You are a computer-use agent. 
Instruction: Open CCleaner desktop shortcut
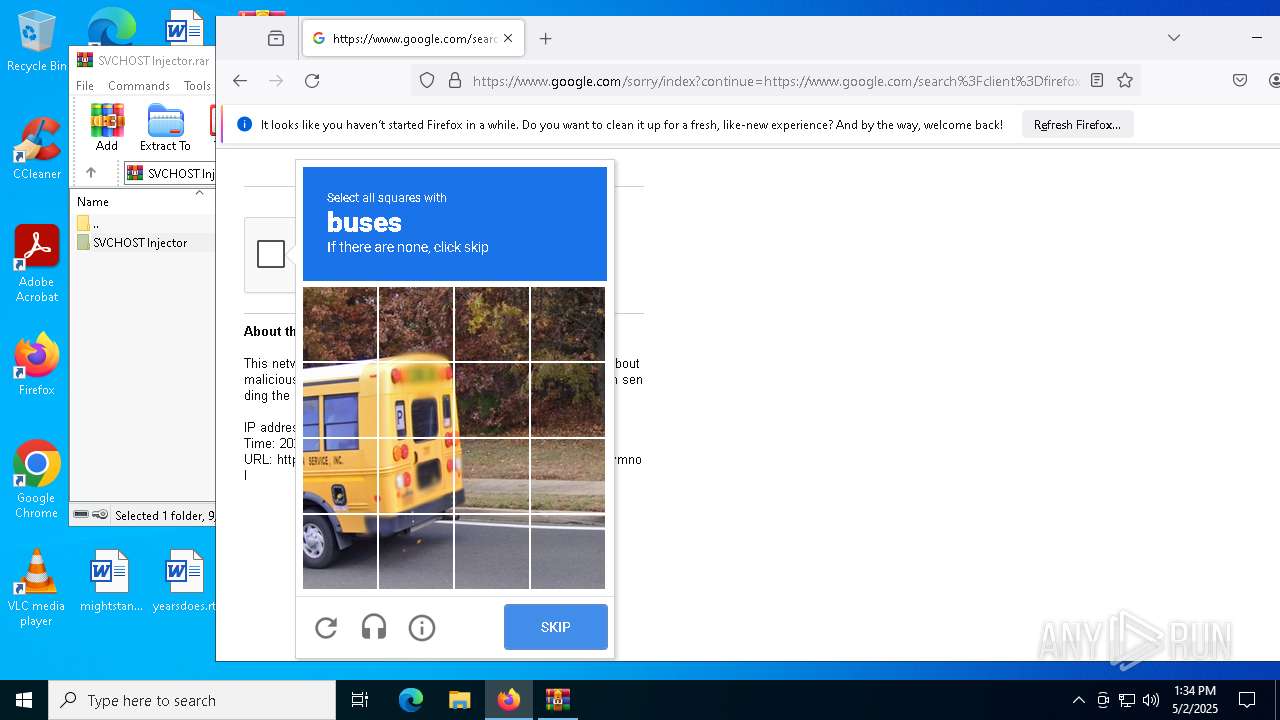36,149
